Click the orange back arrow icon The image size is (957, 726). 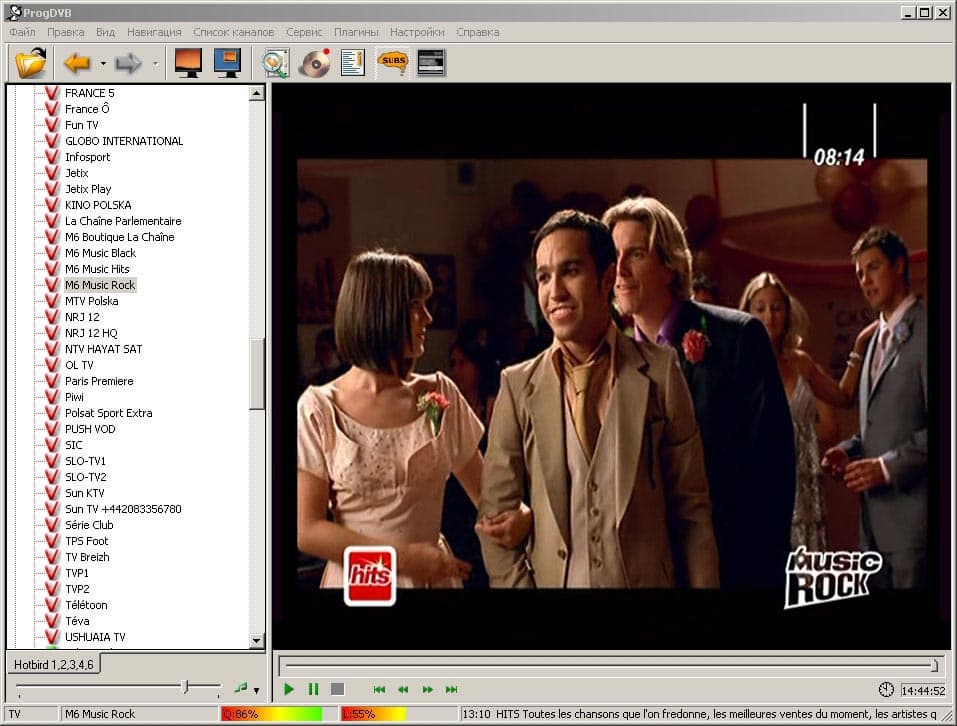pos(78,63)
